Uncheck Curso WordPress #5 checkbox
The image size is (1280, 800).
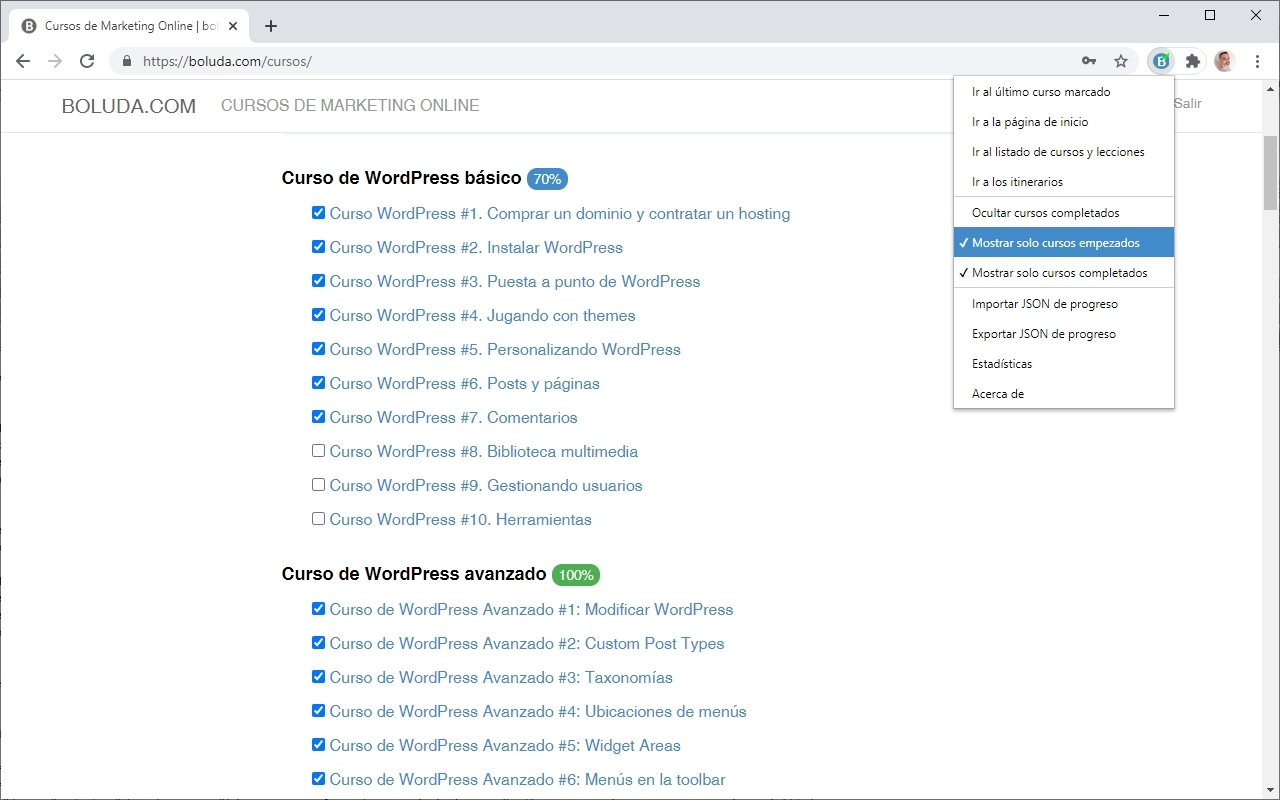click(318, 348)
